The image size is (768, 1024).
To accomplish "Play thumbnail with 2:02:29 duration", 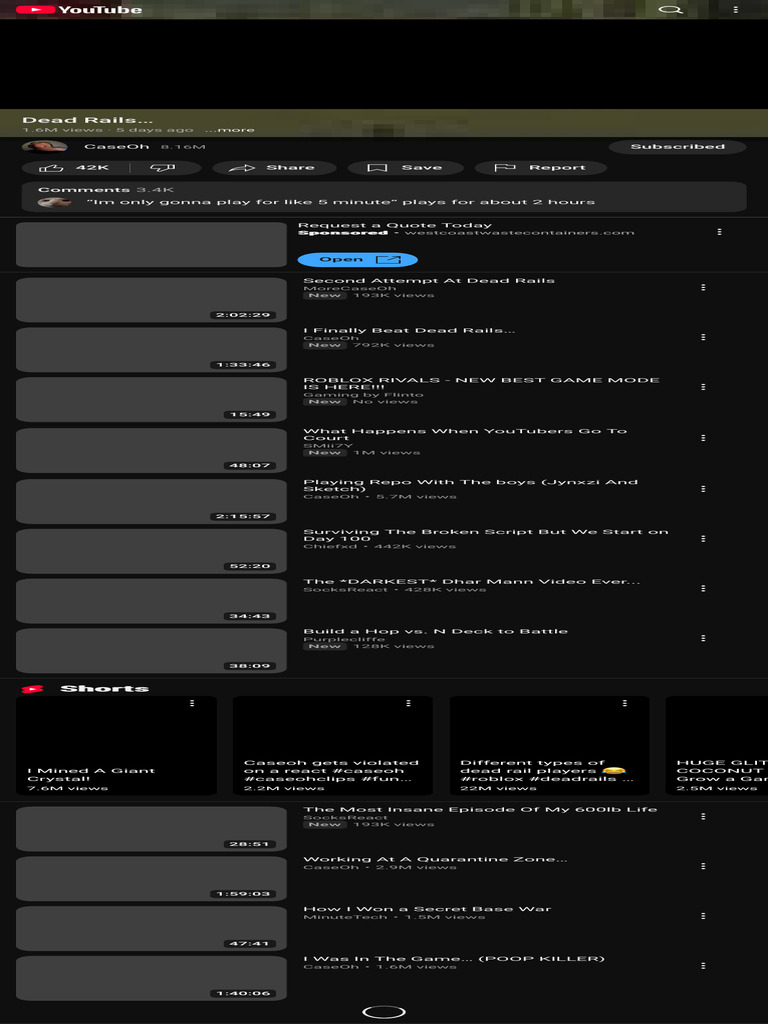I will coord(151,300).
